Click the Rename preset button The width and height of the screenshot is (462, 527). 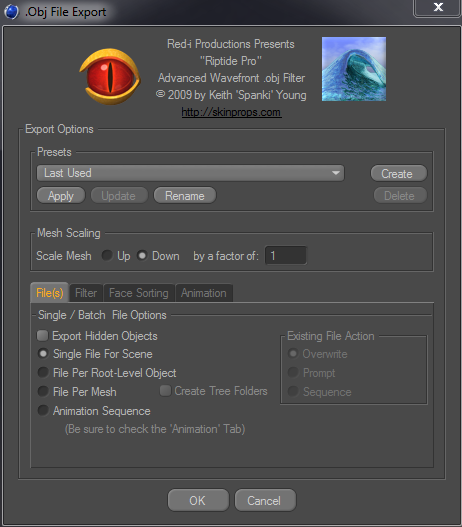pyautogui.click(x=185, y=196)
